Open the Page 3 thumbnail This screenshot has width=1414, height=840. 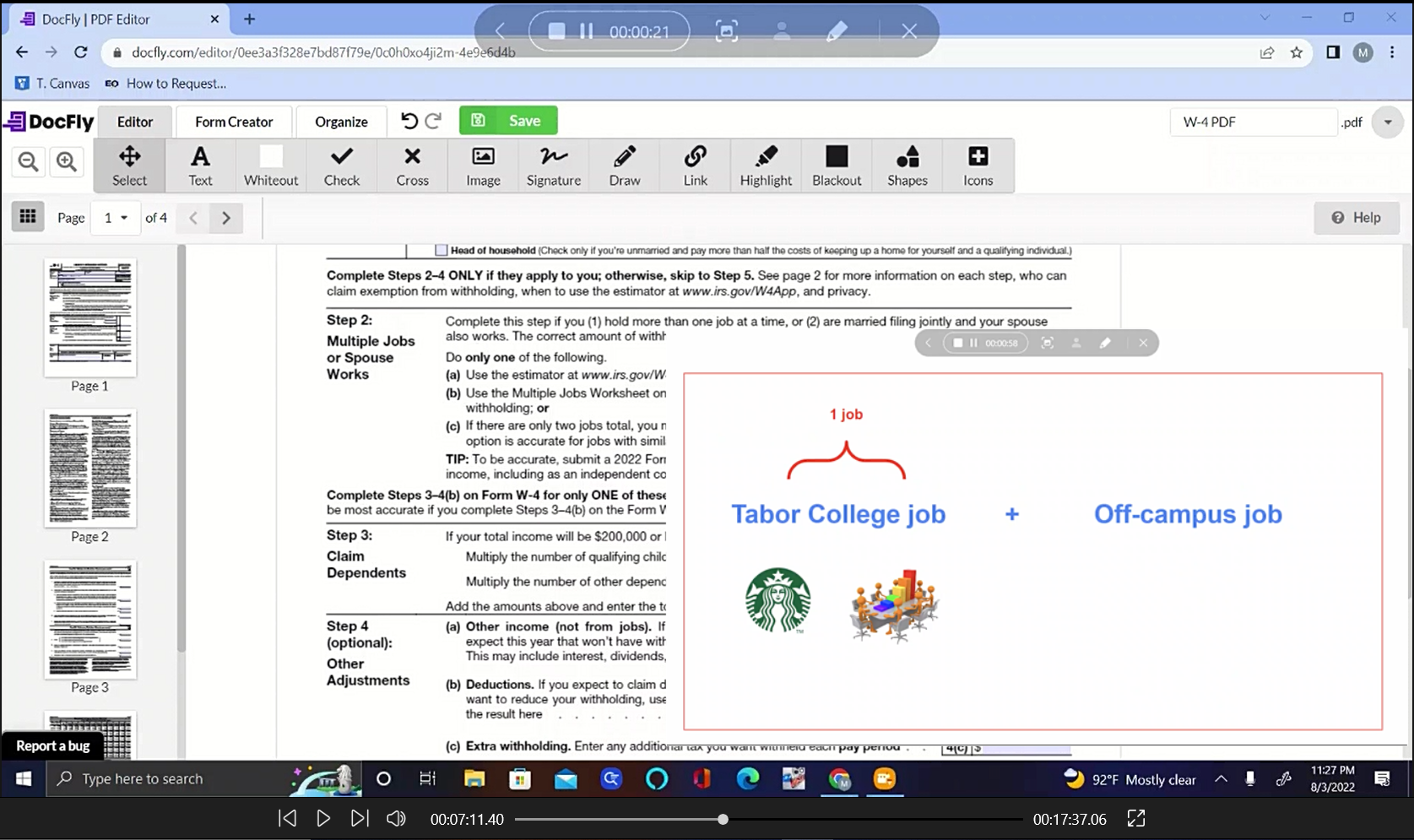[90, 620]
